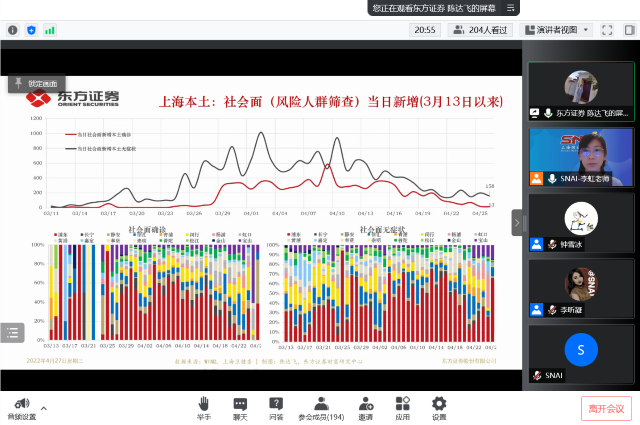Toggle audio settings (音频设置) speaker button

[x=17, y=403]
